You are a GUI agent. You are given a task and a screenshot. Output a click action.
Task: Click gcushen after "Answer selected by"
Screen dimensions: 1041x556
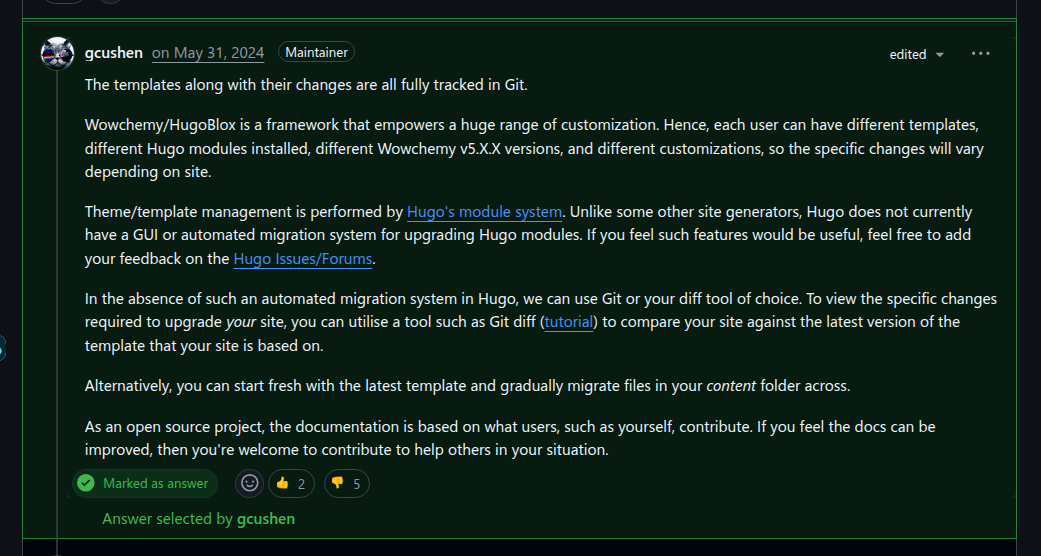click(x=266, y=519)
